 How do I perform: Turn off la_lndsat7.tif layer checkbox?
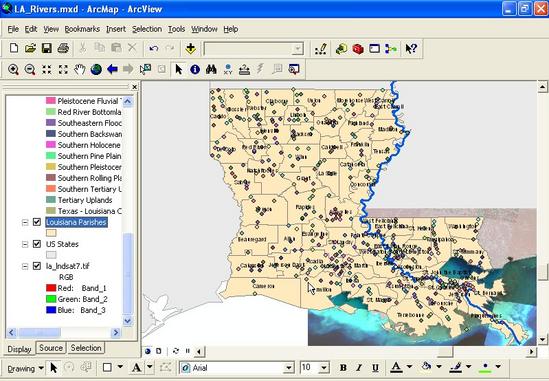(37, 266)
